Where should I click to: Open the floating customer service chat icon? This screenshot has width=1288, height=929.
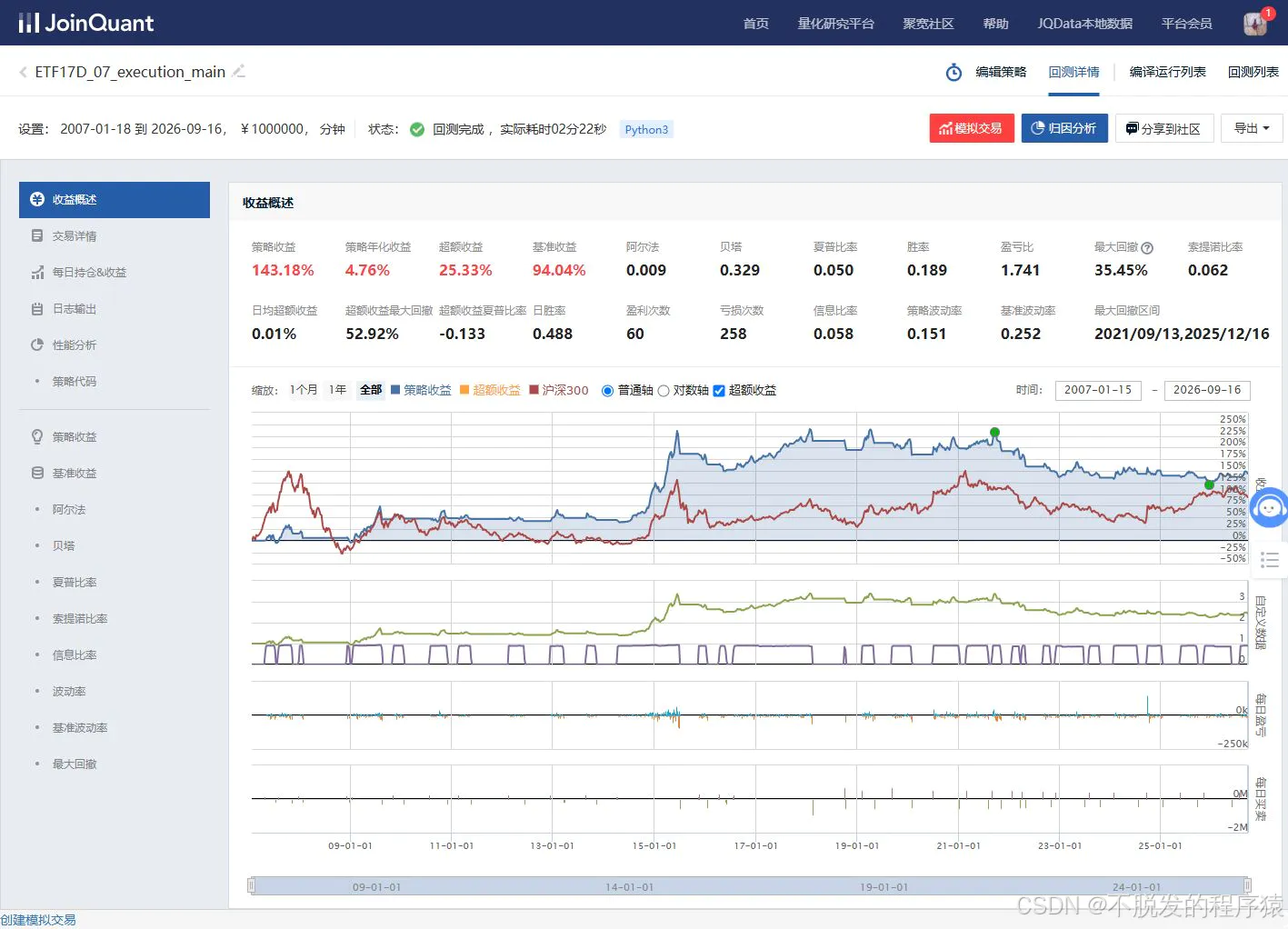[1270, 507]
